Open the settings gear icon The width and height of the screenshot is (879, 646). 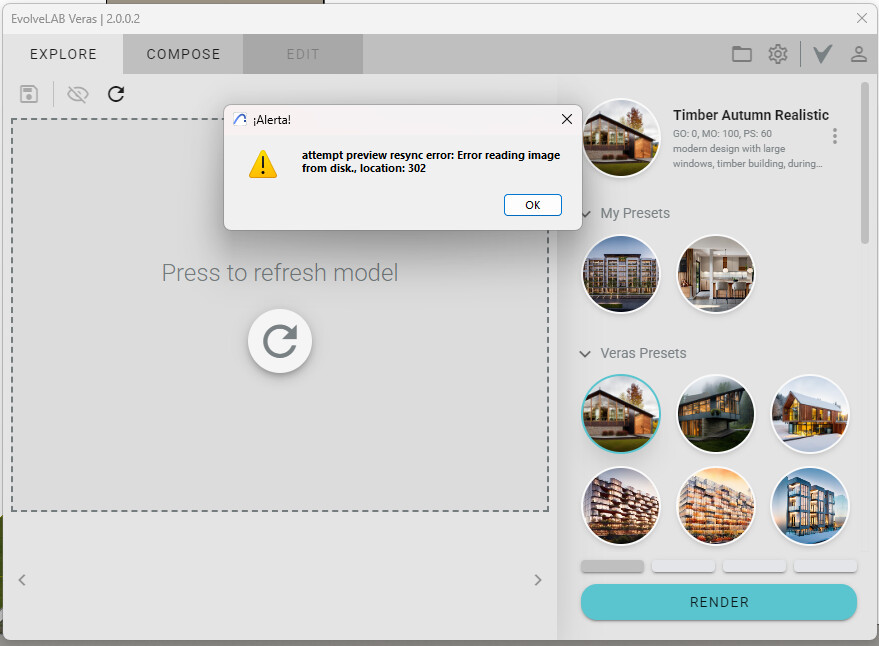(x=778, y=54)
